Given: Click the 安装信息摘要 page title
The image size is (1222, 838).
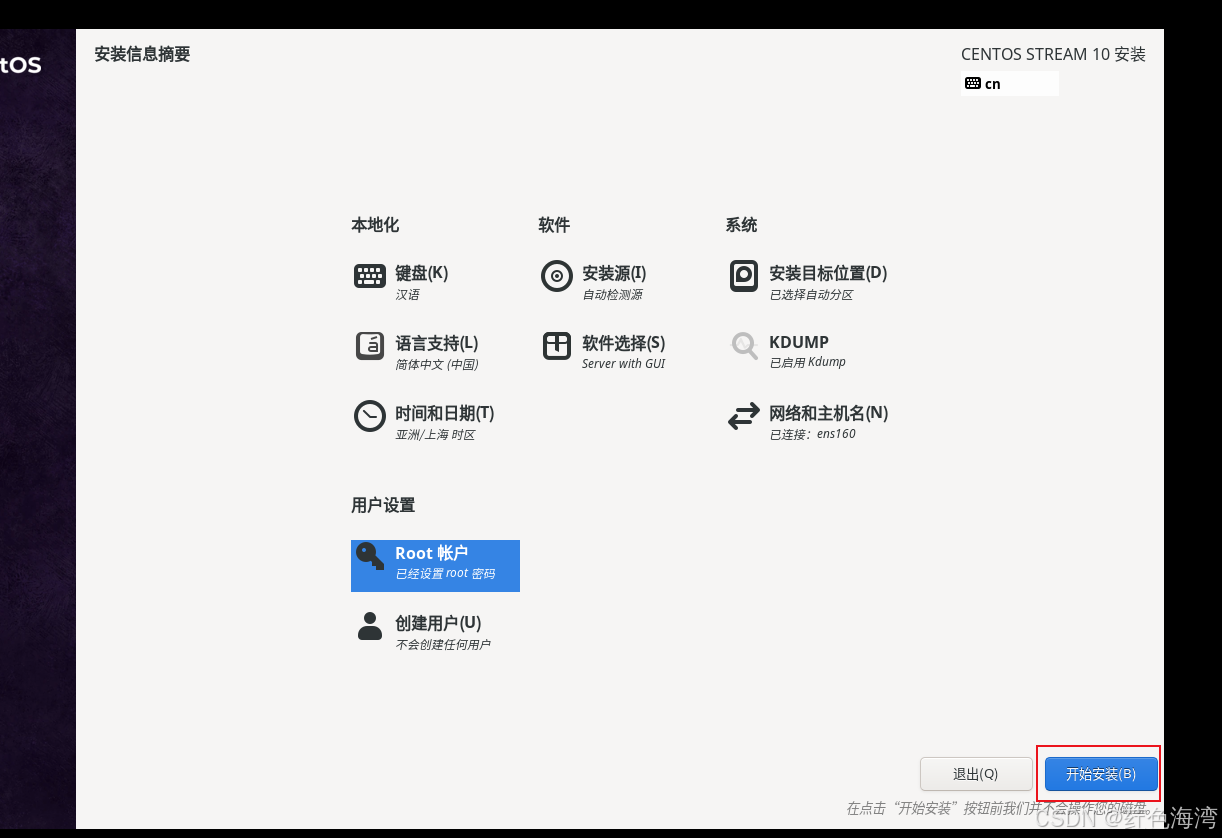Looking at the screenshot, I should click(142, 54).
